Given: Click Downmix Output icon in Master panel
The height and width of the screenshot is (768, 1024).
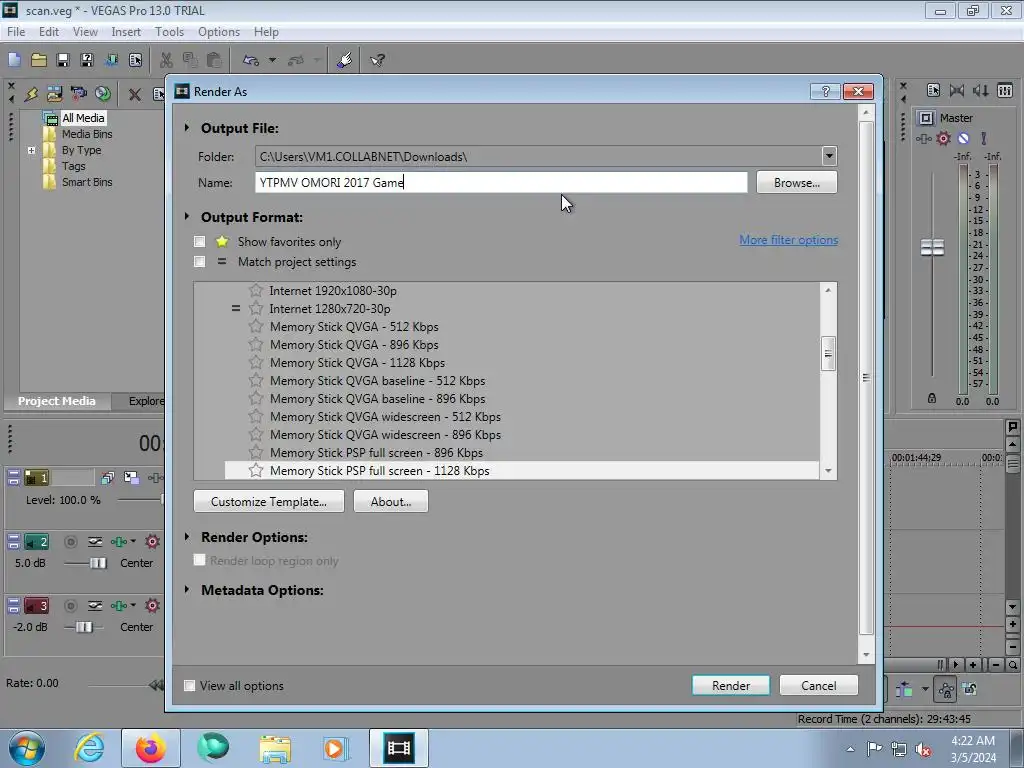Looking at the screenshot, I should [x=957, y=90].
